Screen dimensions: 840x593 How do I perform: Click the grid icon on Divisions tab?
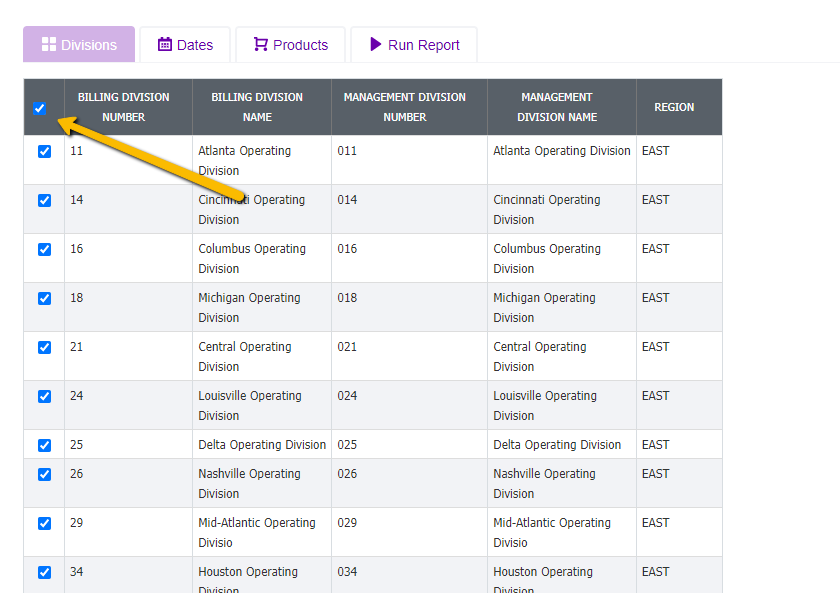click(x=48, y=45)
